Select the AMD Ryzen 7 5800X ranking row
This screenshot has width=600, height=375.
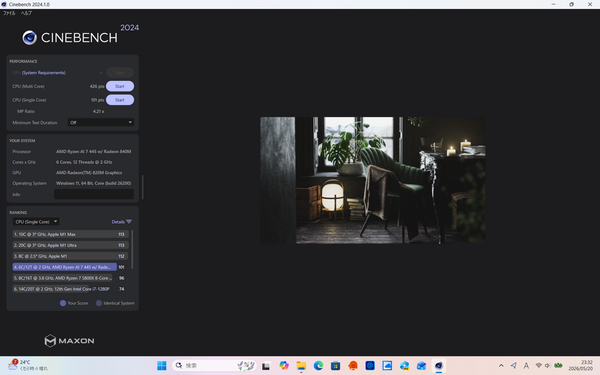click(x=62, y=278)
